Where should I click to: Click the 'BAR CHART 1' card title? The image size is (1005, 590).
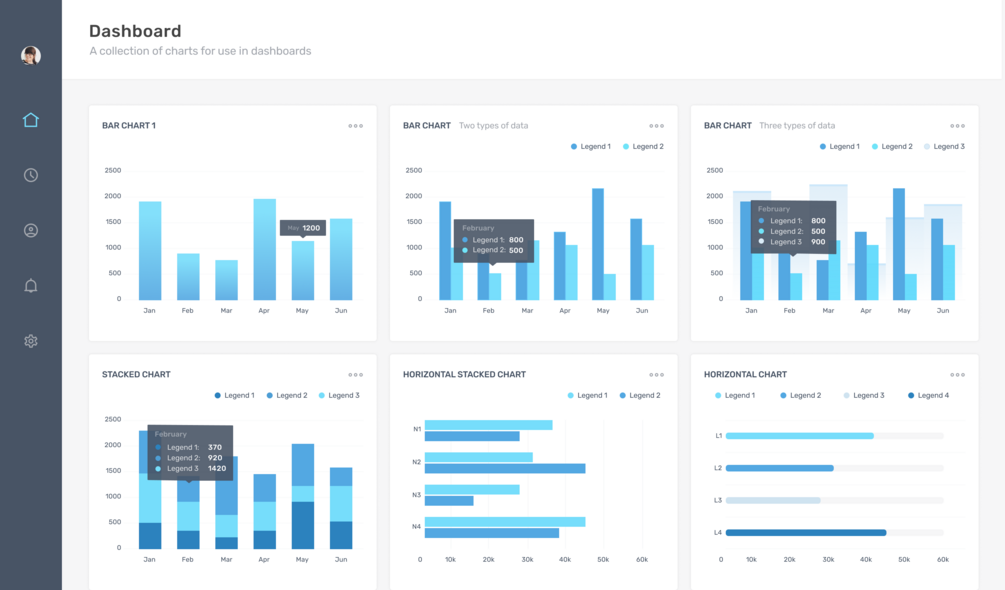[129, 126]
